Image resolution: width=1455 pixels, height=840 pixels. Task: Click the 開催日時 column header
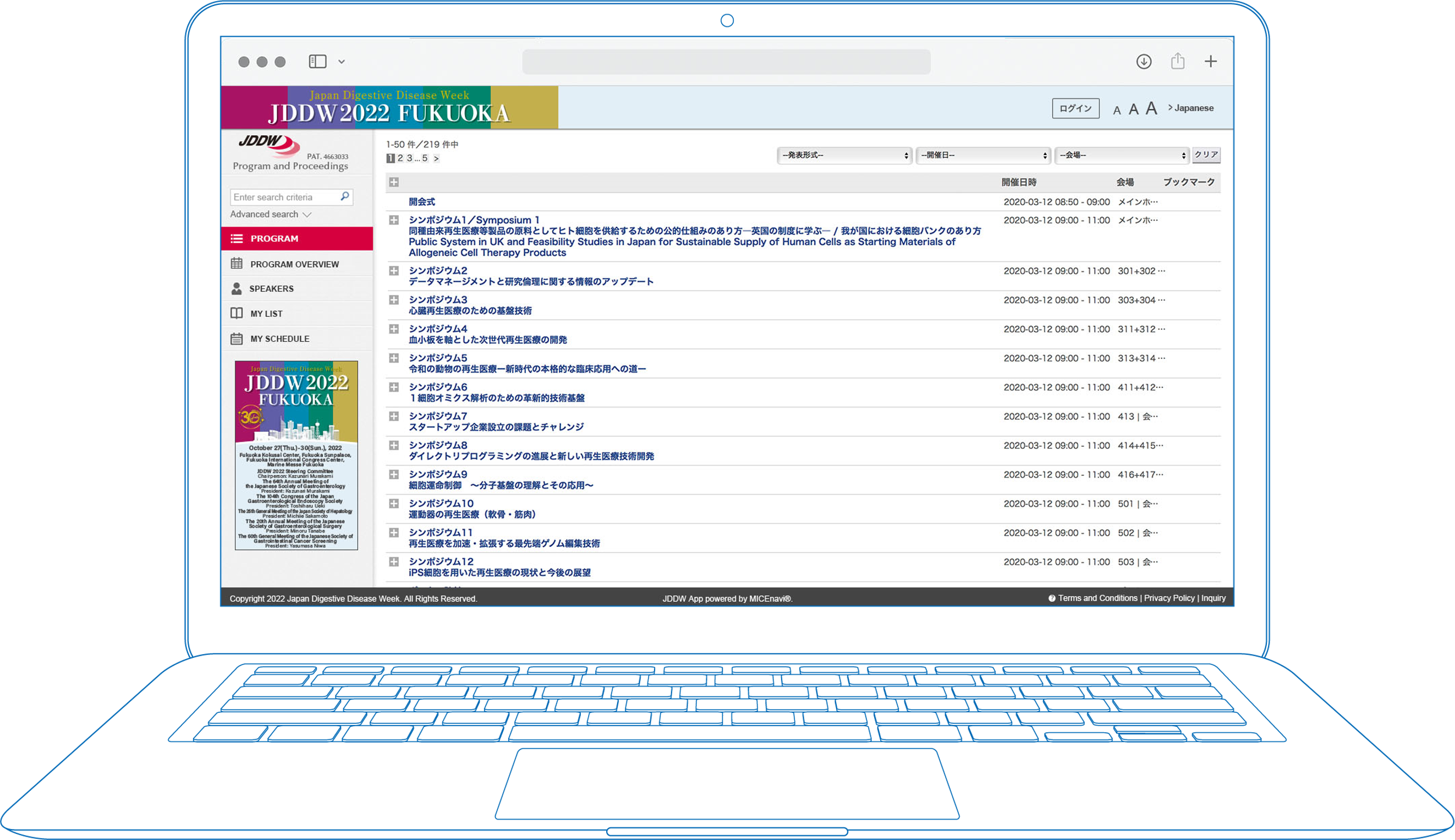pyautogui.click(x=1019, y=182)
